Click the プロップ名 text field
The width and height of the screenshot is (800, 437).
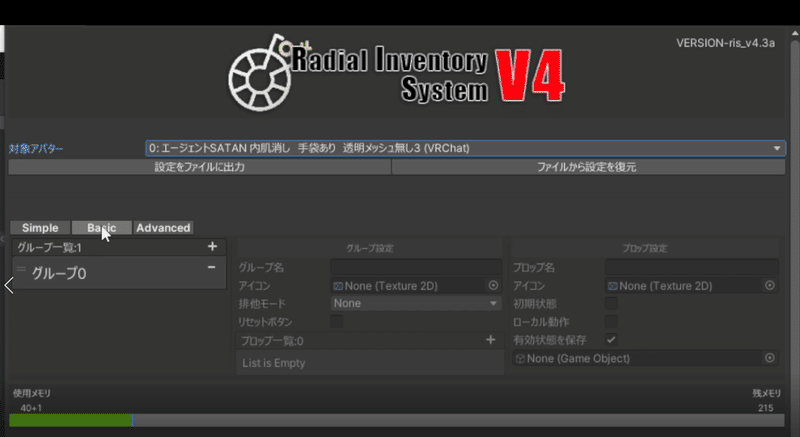[691, 267]
